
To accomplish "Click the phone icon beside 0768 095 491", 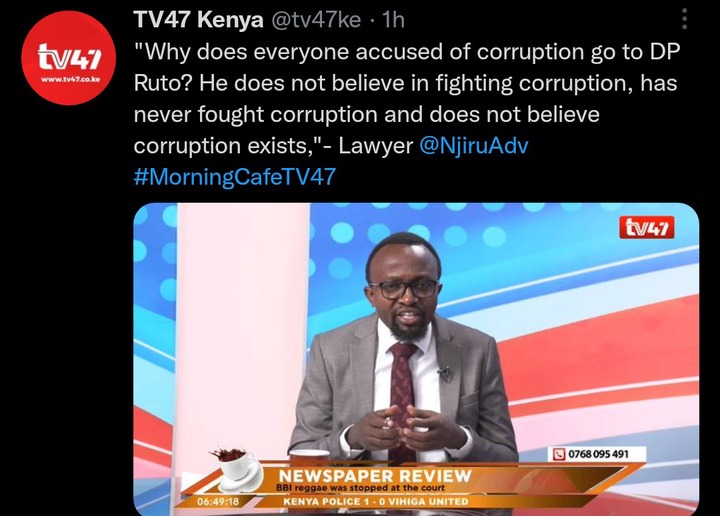I will (559, 454).
